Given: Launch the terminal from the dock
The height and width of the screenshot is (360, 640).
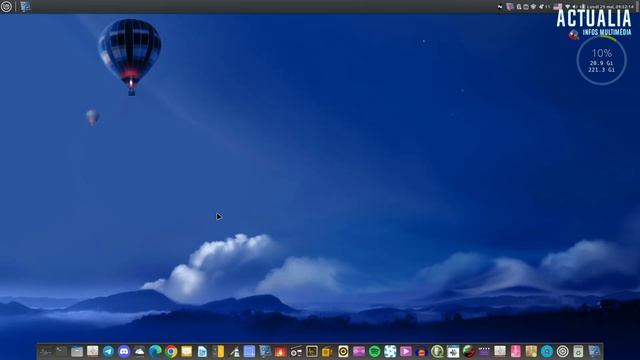Looking at the screenshot, I should 61,351.
